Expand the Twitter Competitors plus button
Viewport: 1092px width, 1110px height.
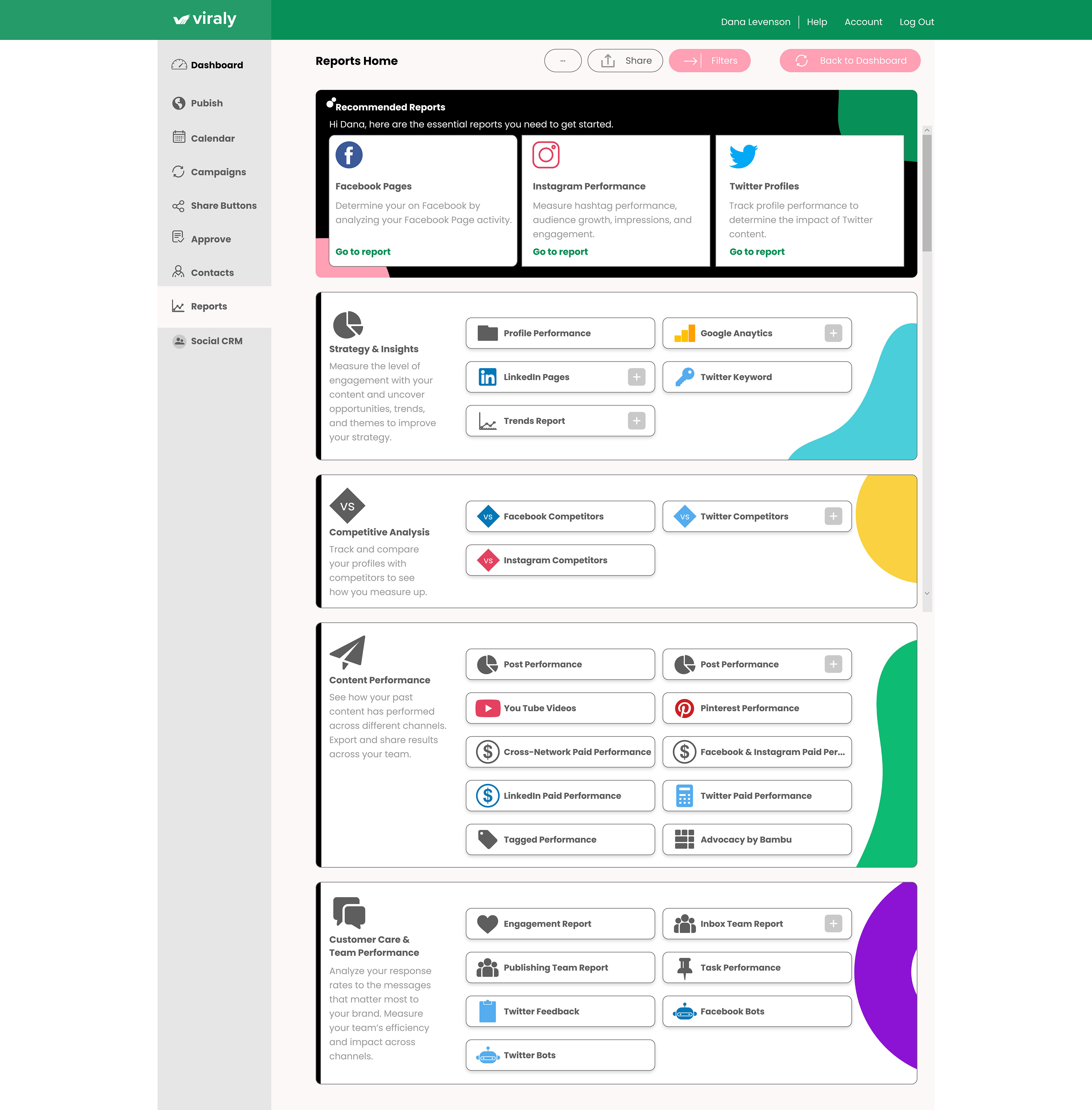tap(833, 516)
